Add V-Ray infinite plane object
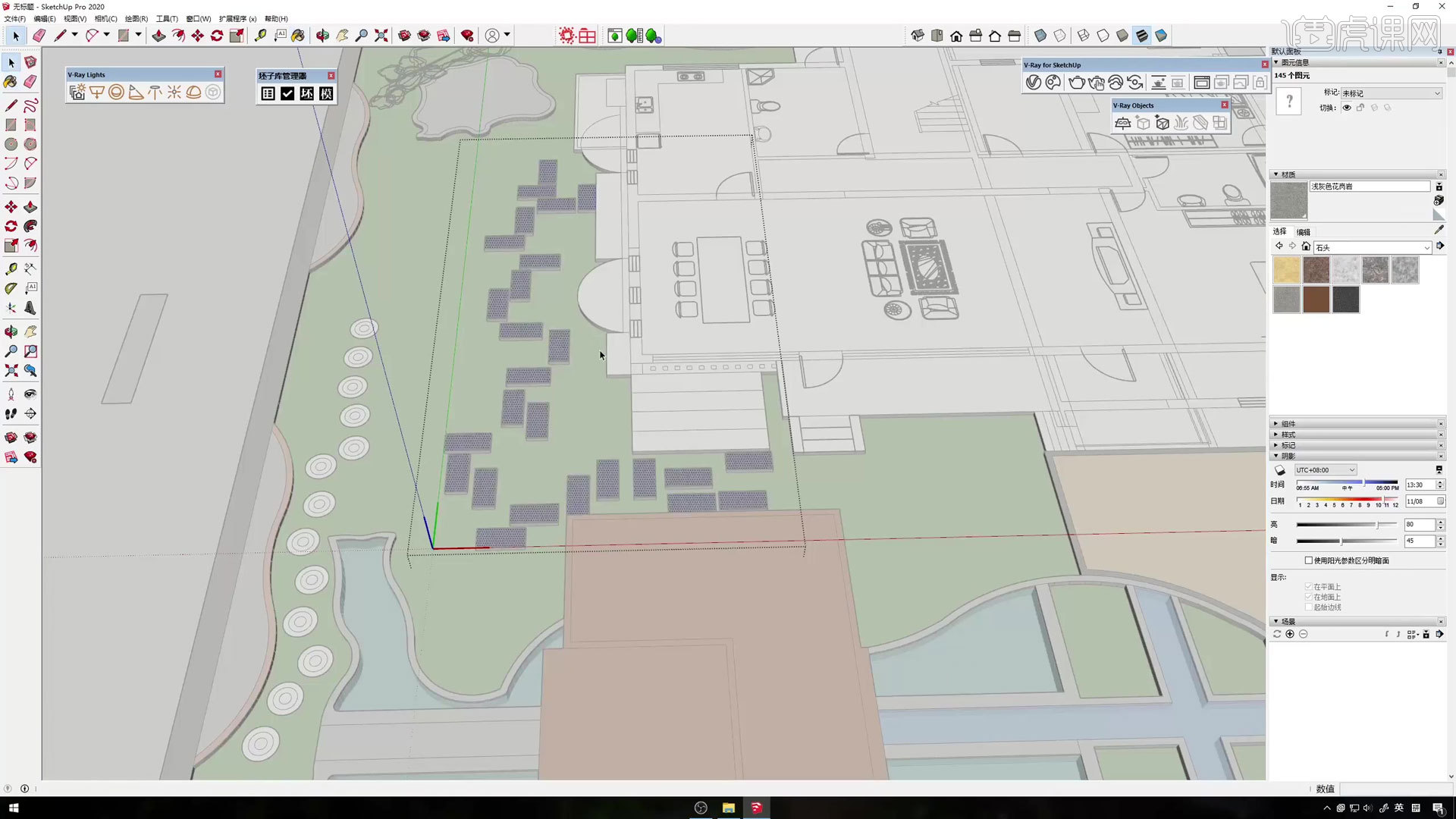 [1123, 123]
